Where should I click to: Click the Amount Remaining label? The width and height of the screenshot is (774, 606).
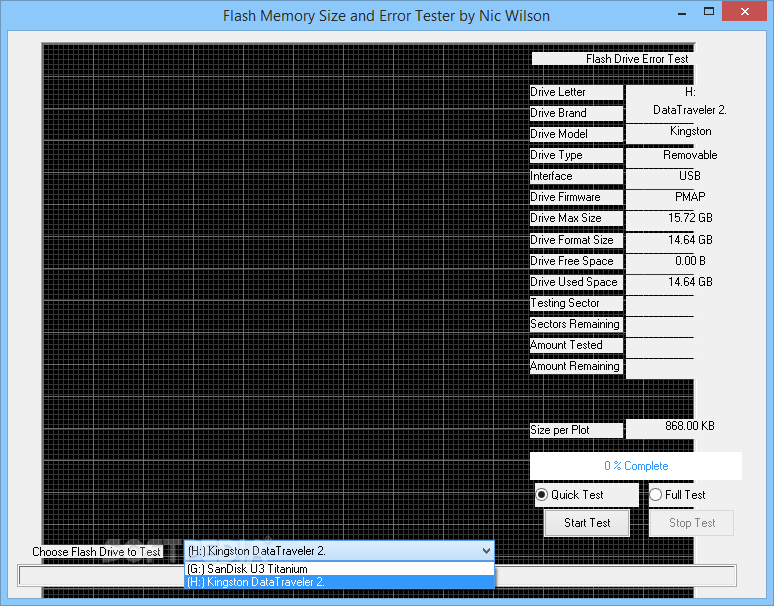(x=575, y=366)
